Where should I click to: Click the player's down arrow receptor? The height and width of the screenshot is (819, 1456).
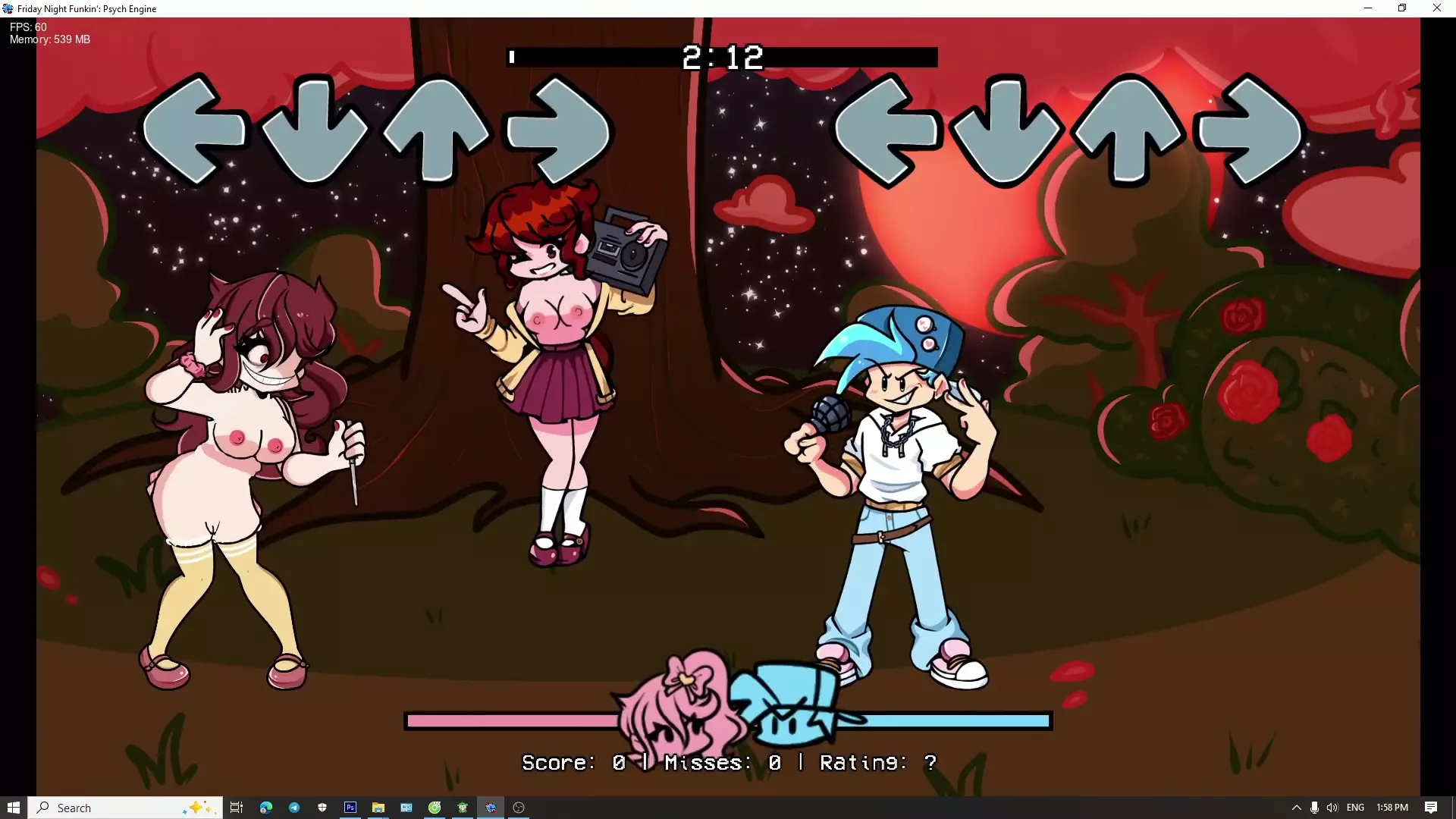pos(1006,130)
